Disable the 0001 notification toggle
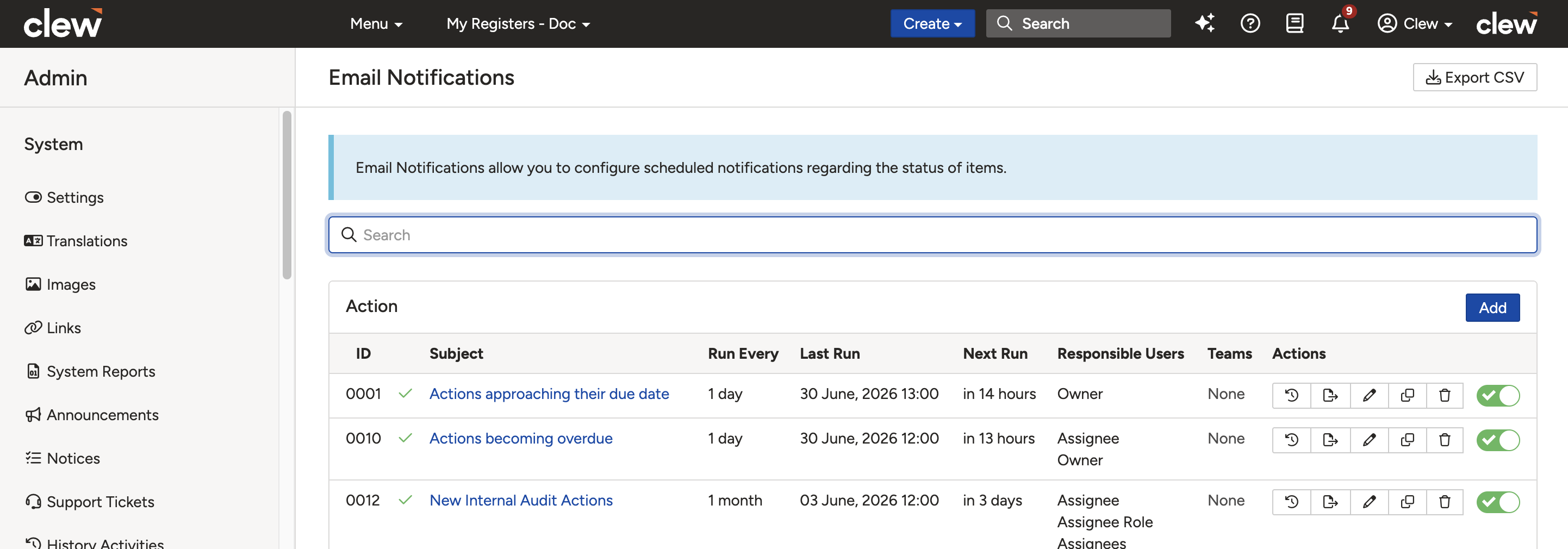This screenshot has height=549, width=1568. 1498,396
